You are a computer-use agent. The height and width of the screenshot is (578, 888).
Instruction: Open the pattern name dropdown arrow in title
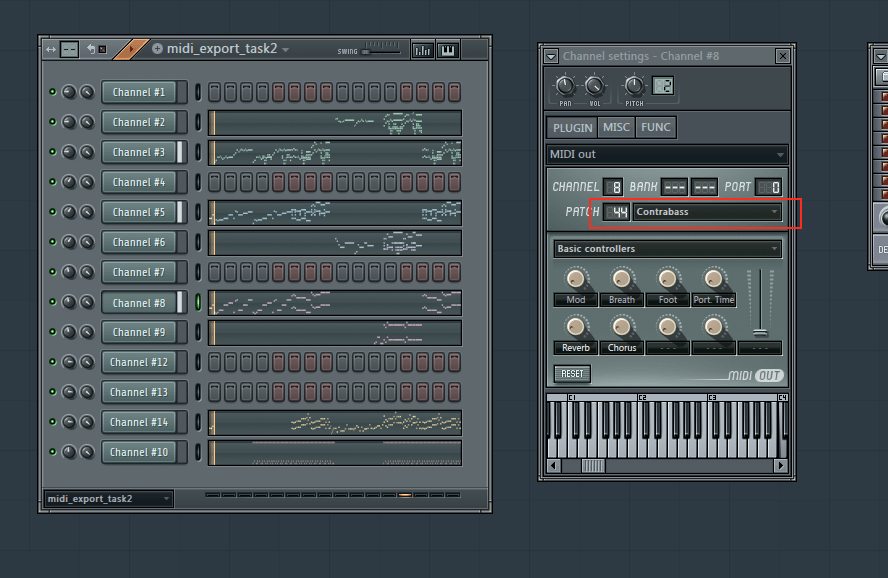[x=285, y=50]
